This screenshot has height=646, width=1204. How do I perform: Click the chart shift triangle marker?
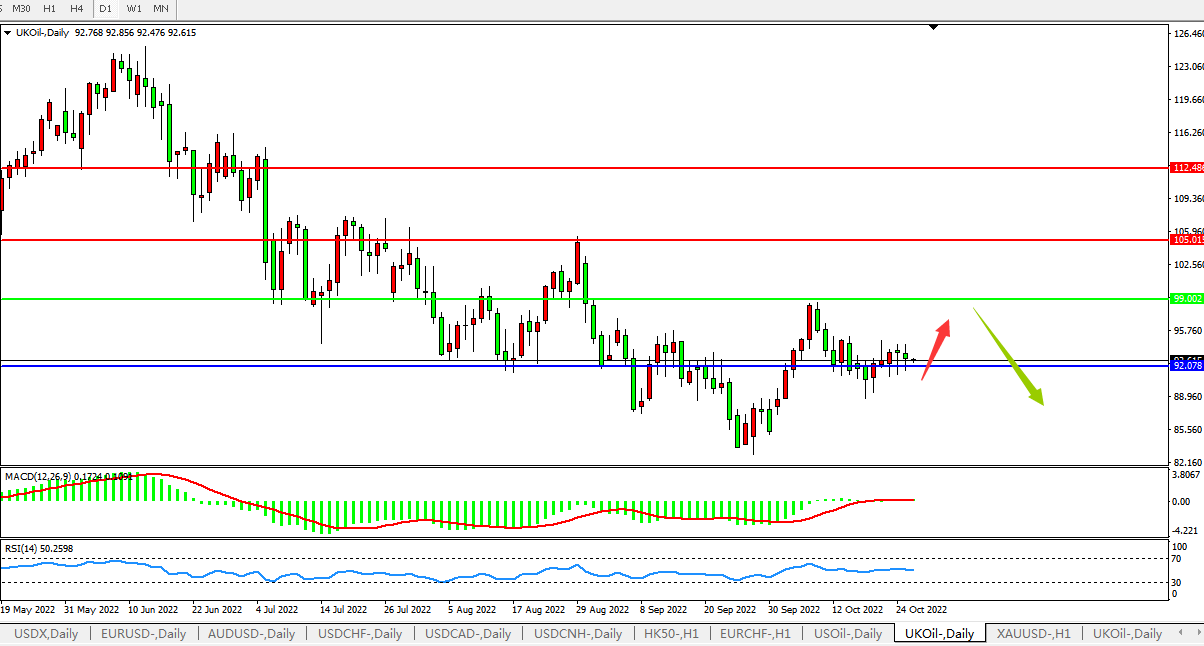pyautogui.click(x=933, y=28)
